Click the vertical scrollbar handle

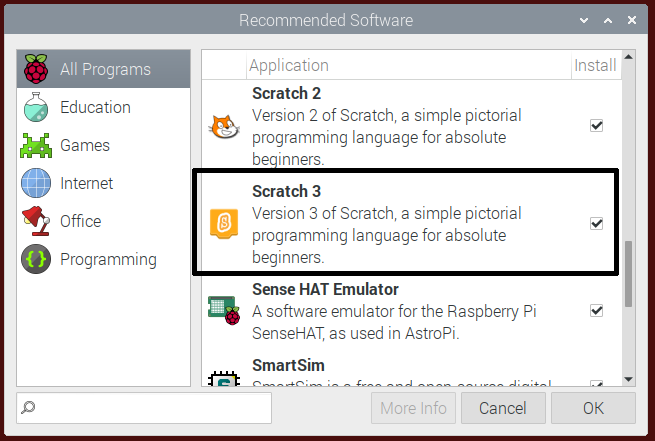pos(628,274)
